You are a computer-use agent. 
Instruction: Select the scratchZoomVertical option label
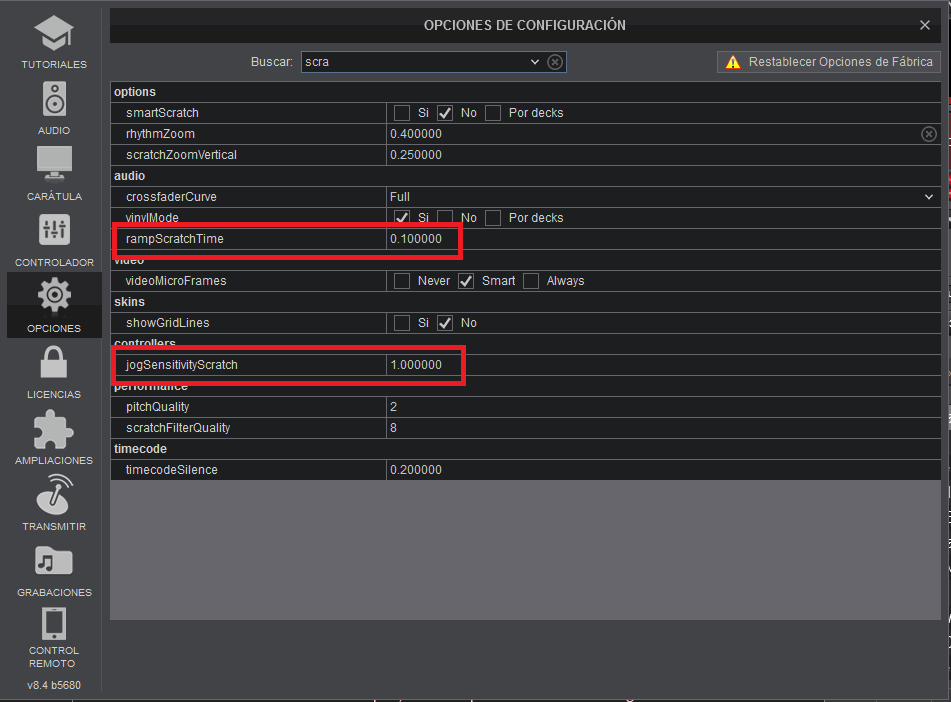[181, 155]
